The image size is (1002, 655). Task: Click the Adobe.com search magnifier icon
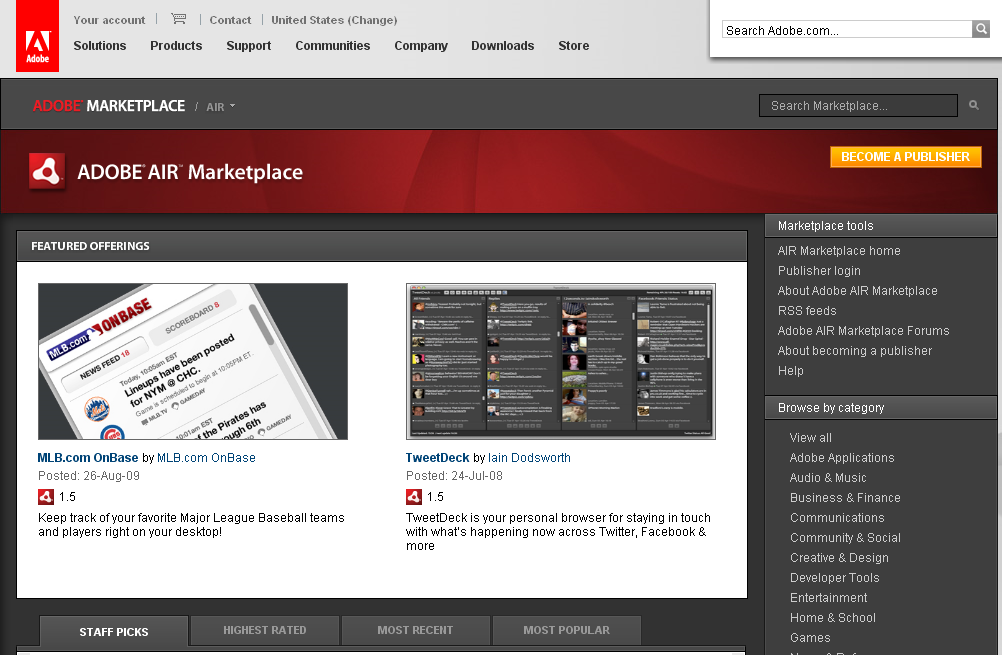pos(981,29)
